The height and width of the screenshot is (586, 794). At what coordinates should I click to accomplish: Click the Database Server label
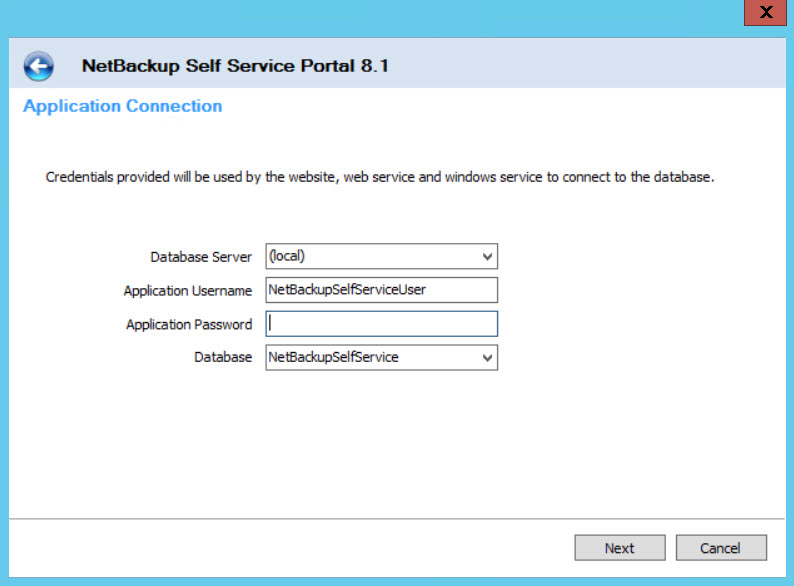click(x=201, y=257)
